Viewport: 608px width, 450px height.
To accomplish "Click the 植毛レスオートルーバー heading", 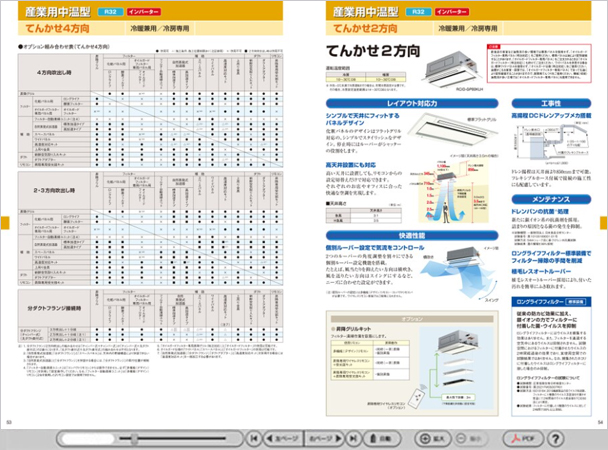I will click(x=541, y=271).
